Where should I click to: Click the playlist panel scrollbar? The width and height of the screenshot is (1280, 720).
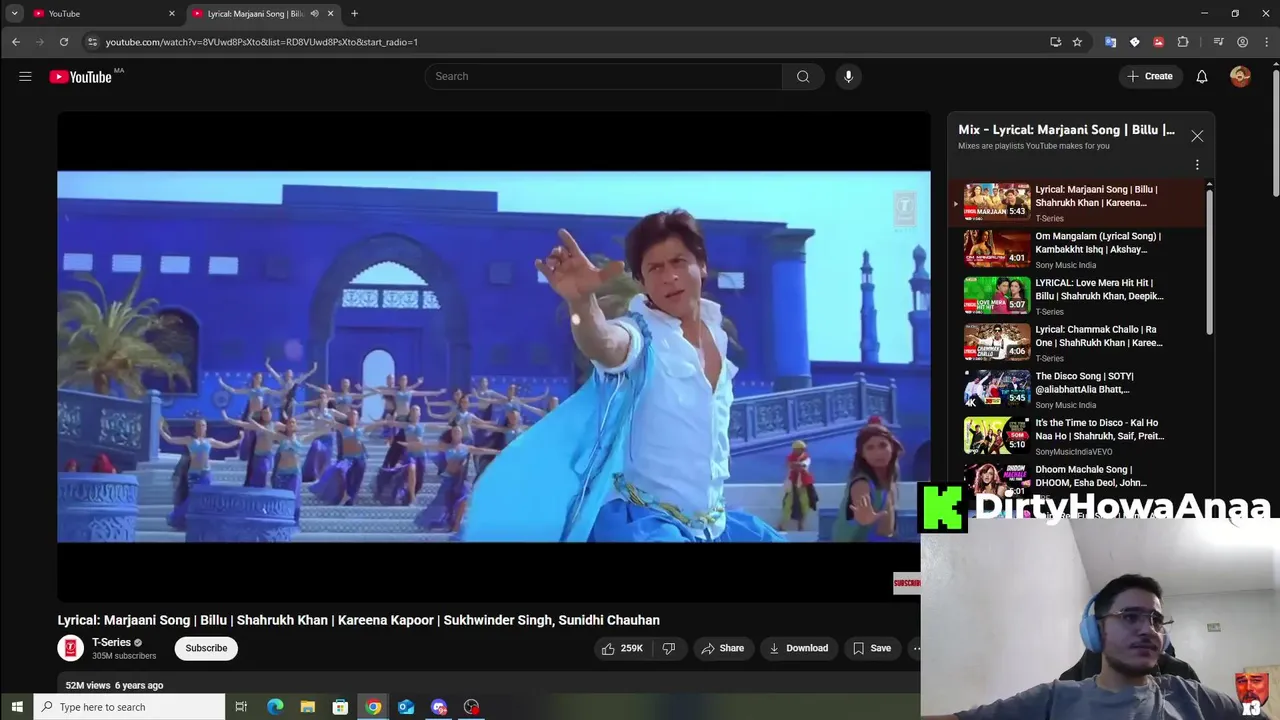[x=1209, y=260]
